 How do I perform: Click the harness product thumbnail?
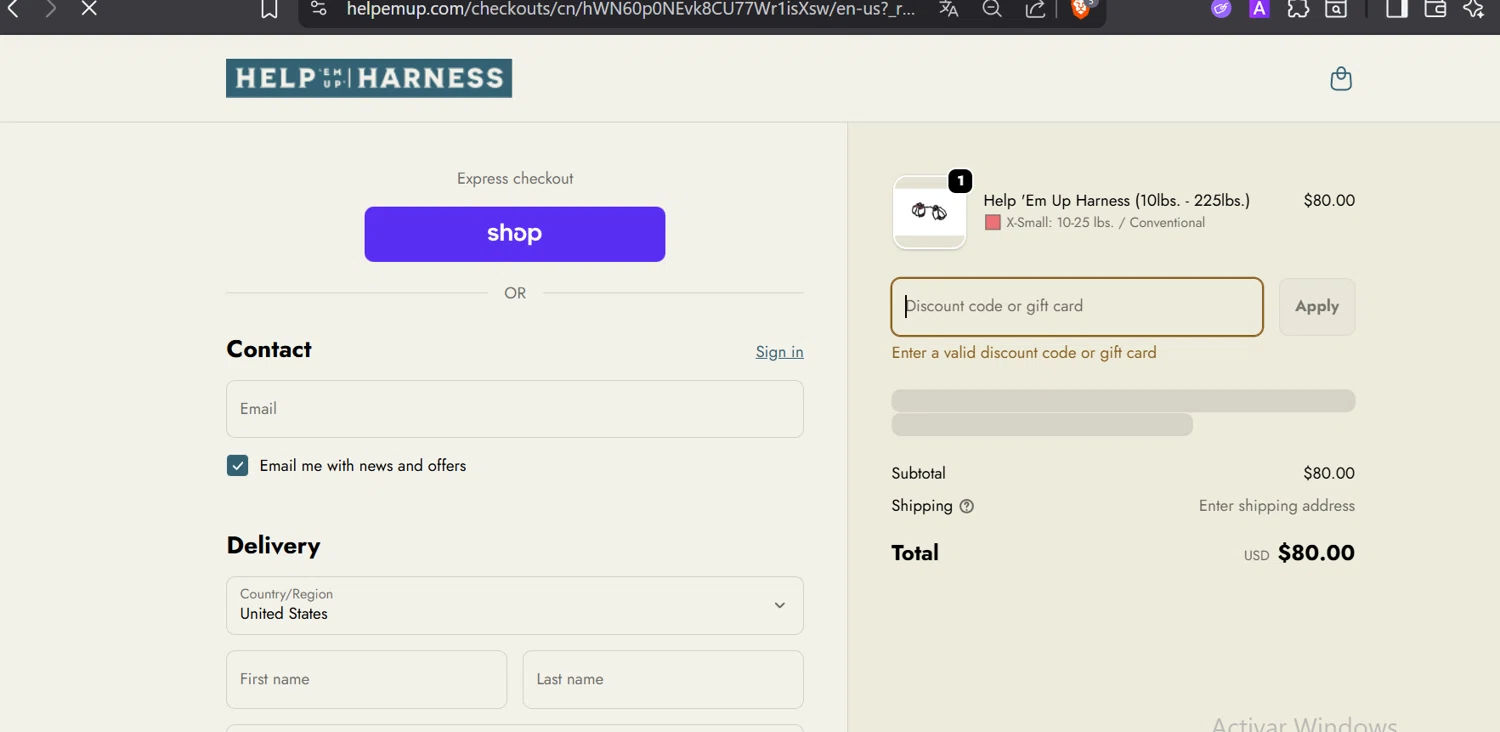(x=929, y=212)
